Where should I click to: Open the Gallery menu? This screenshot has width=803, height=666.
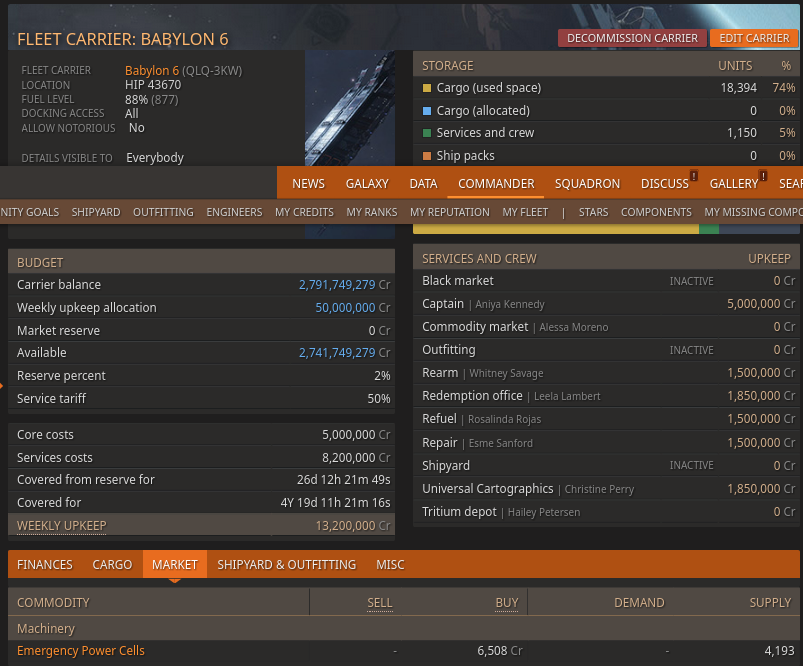(733, 183)
